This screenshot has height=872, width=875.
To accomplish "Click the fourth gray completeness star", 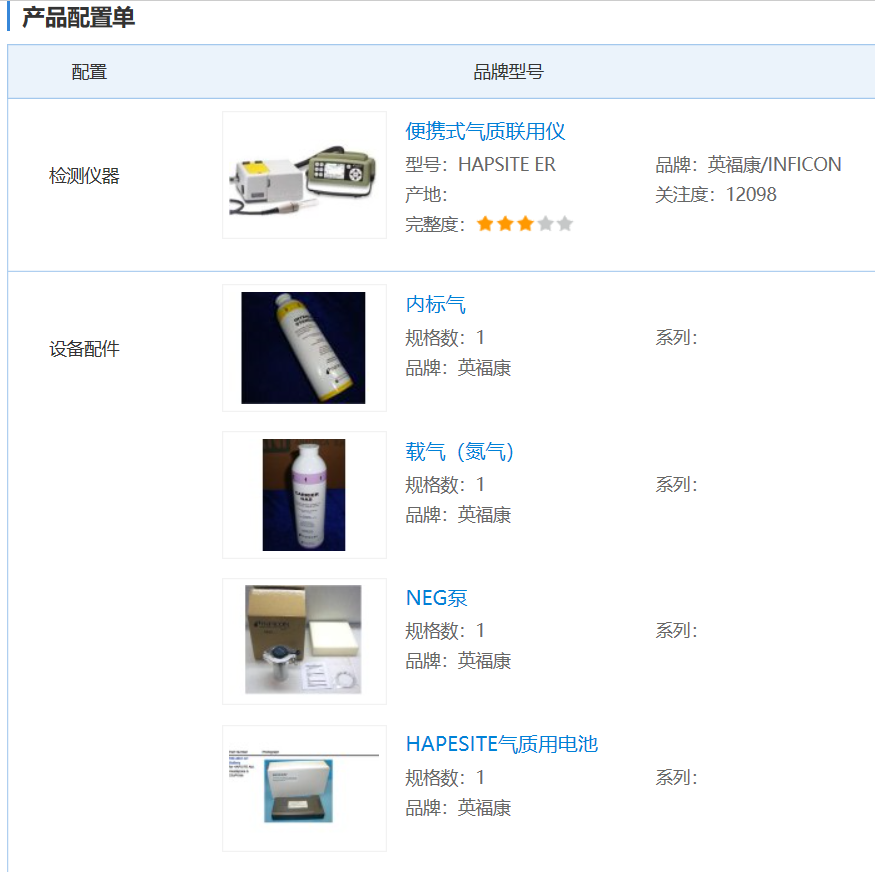I will (545, 224).
